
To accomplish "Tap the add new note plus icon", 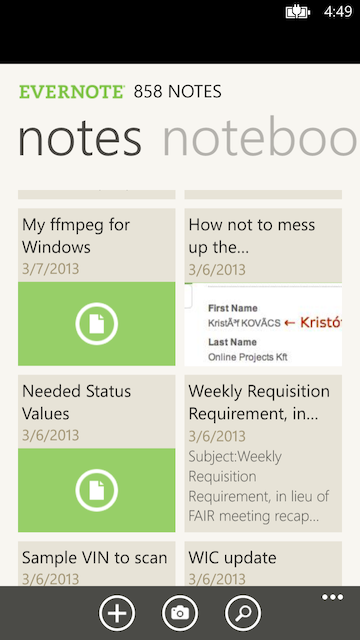I will pyautogui.click(x=117, y=613).
